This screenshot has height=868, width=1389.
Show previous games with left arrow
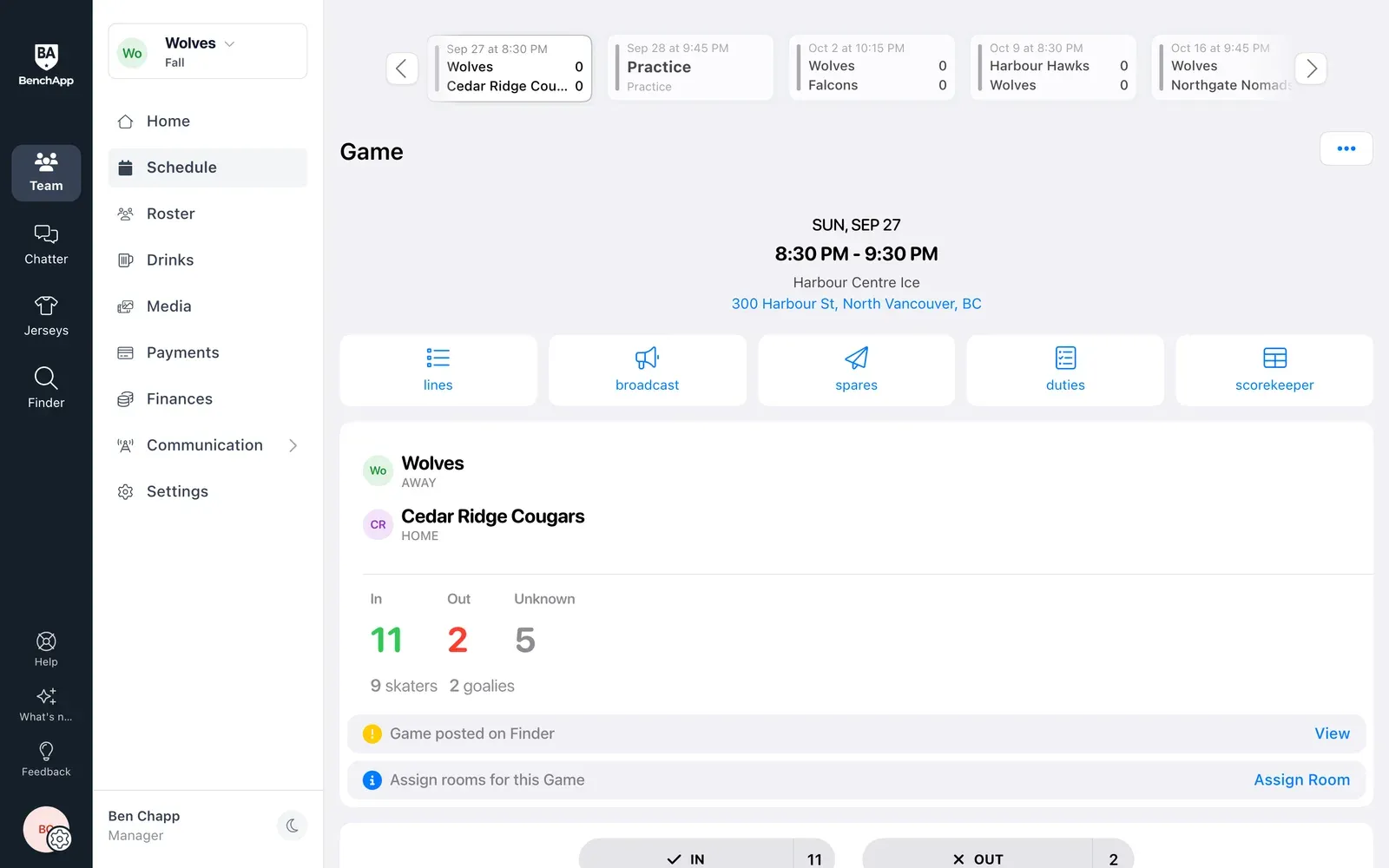click(402, 68)
